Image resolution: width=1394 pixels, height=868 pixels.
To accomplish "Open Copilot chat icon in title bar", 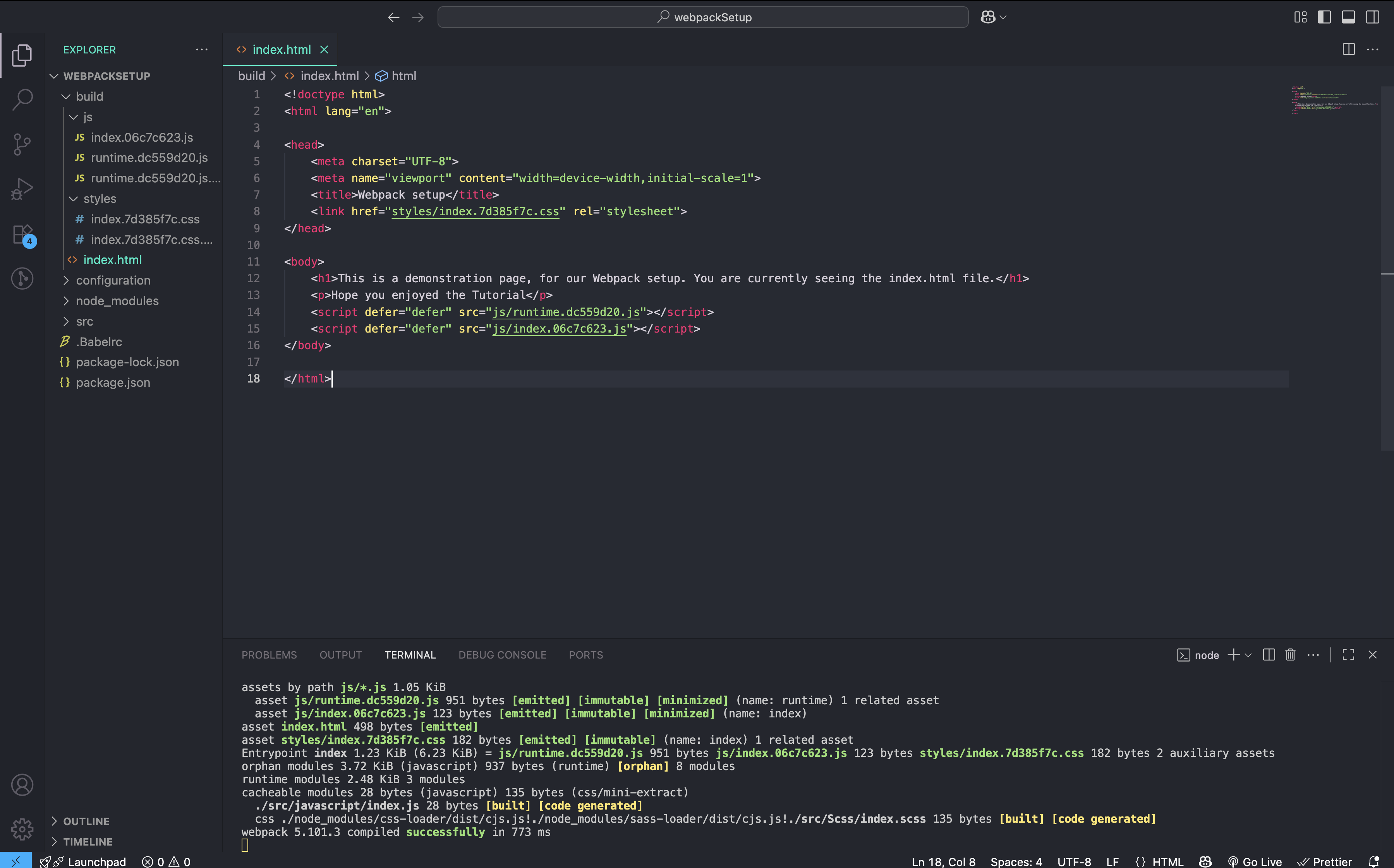I will 987,17.
